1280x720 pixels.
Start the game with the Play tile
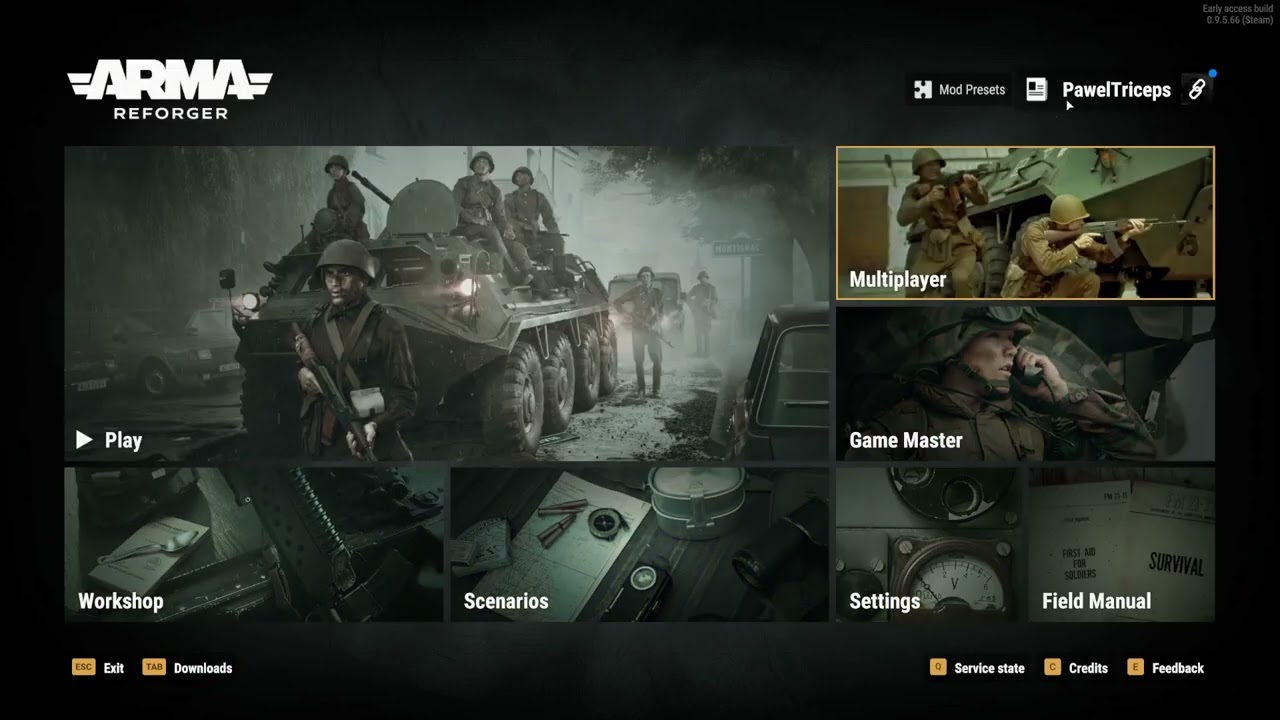pos(447,304)
